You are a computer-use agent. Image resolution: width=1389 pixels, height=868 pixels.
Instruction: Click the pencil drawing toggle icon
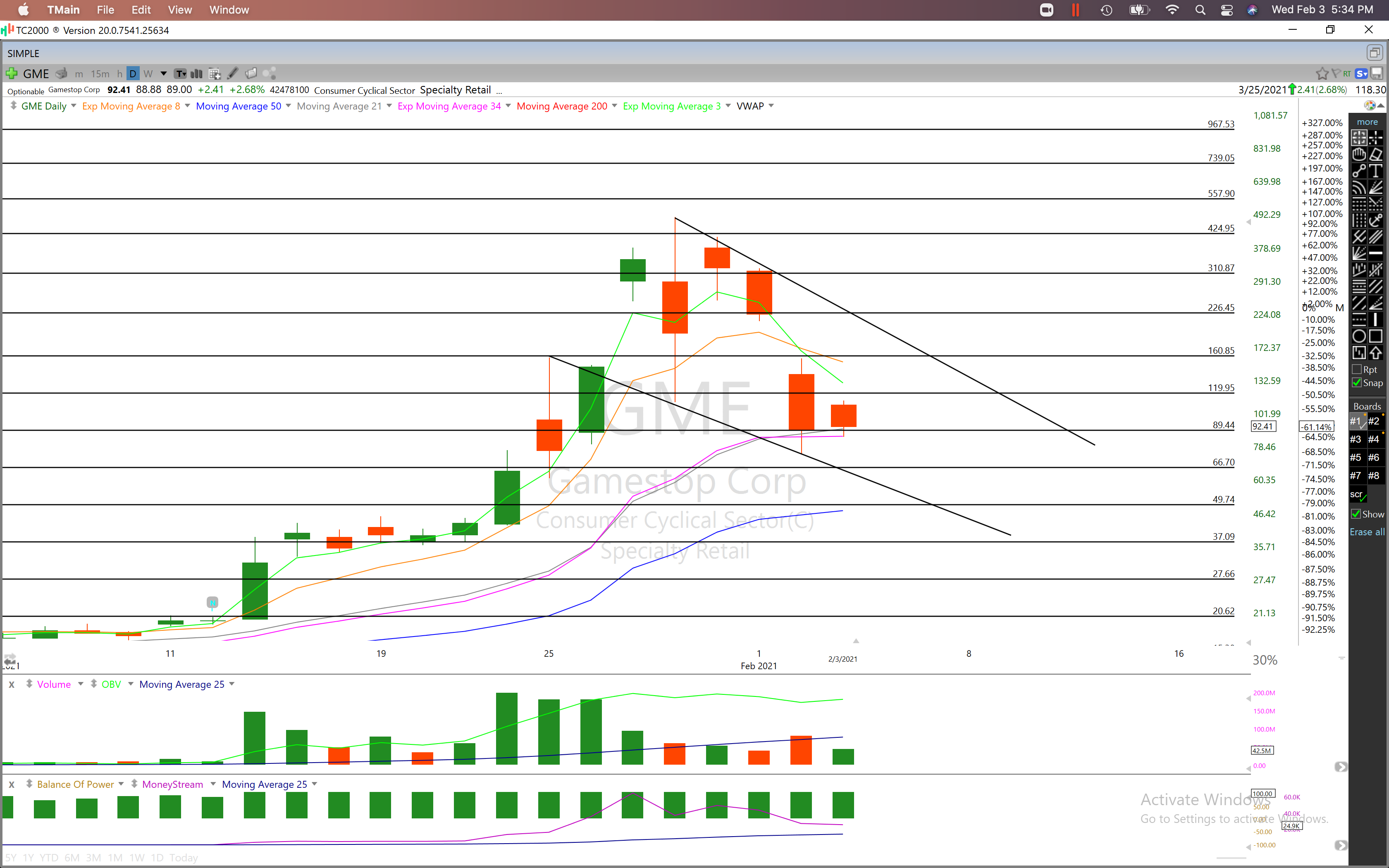232,74
